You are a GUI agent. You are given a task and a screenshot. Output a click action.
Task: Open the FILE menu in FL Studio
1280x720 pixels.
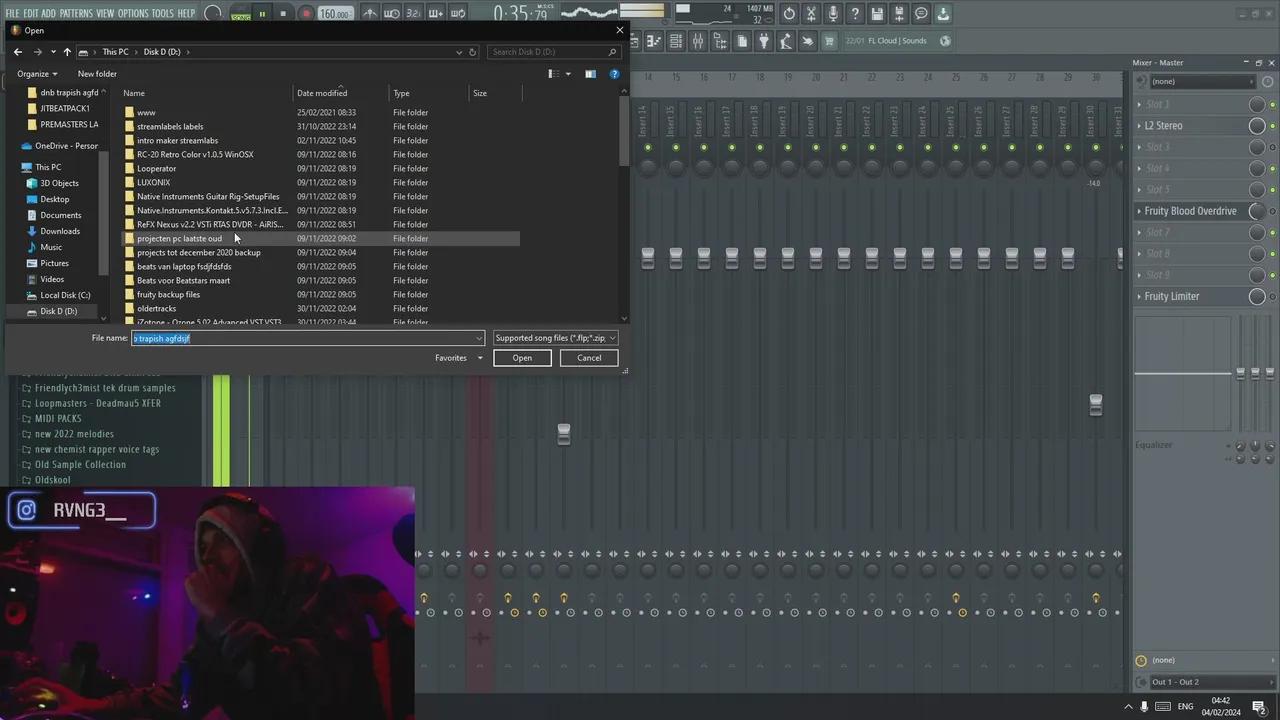(x=12, y=14)
